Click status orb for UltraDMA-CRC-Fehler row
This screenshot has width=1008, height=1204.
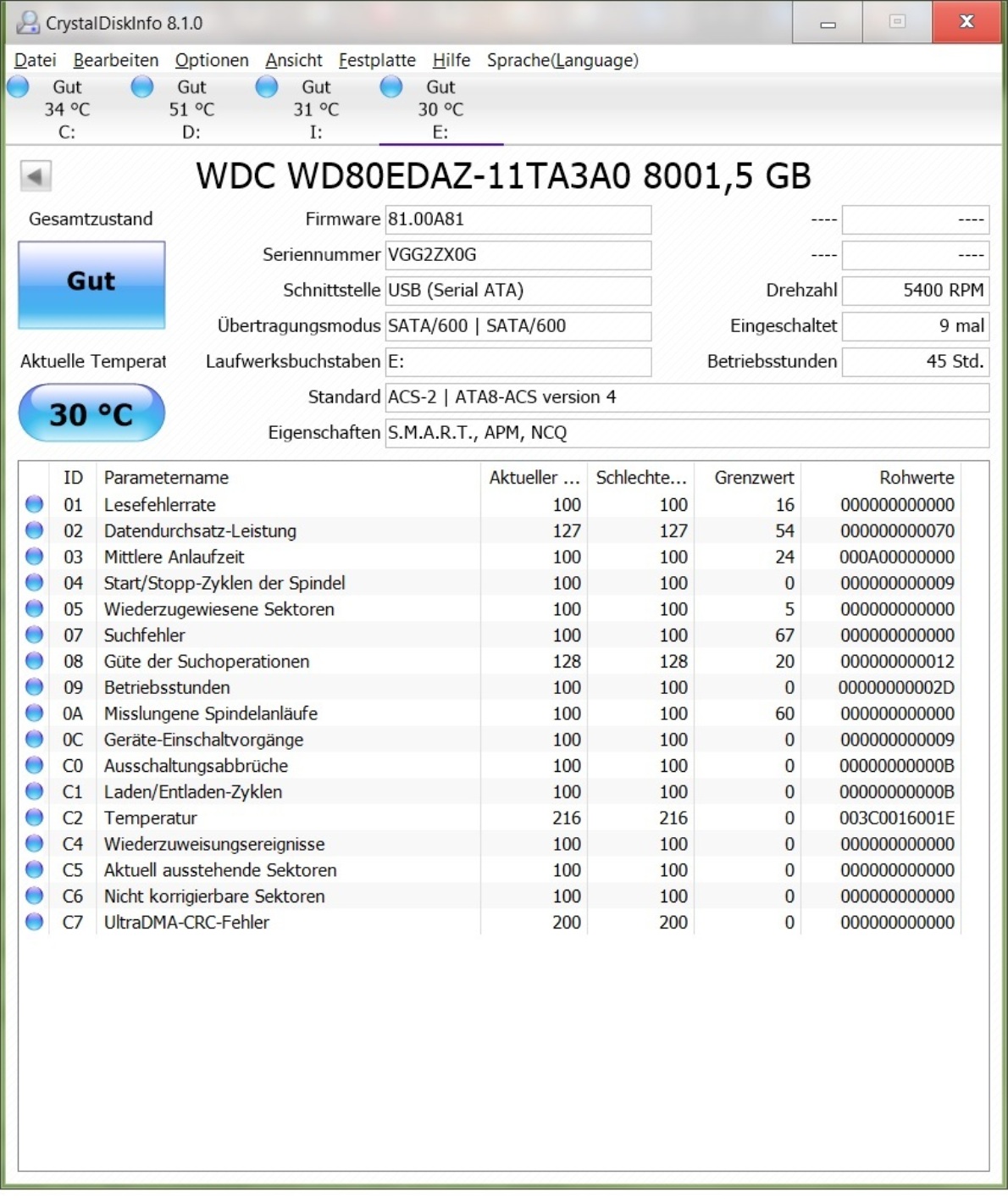[35, 922]
